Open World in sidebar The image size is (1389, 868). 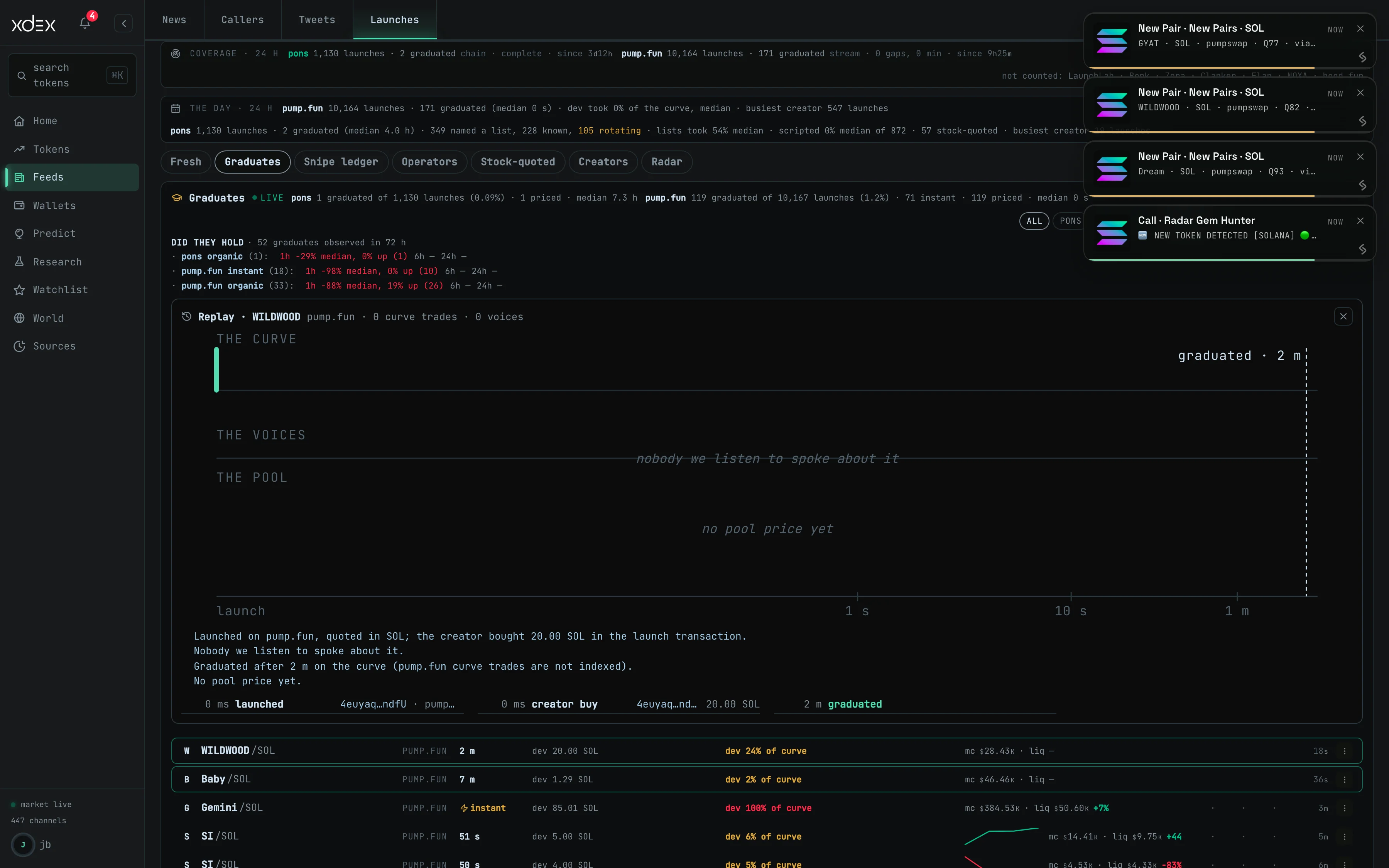pos(72,318)
